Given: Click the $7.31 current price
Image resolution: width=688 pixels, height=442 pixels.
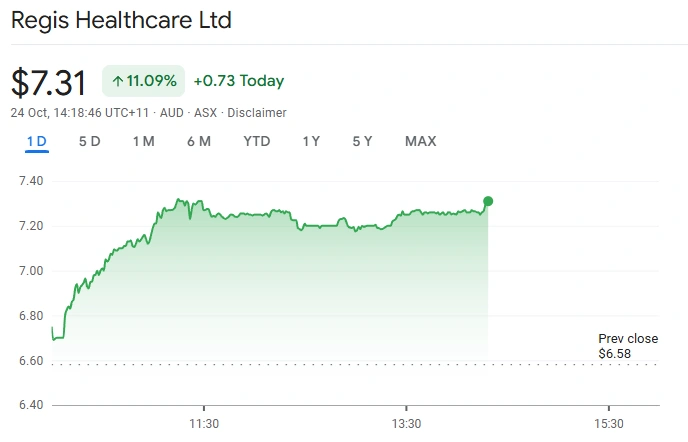Looking at the screenshot, I should (49, 82).
